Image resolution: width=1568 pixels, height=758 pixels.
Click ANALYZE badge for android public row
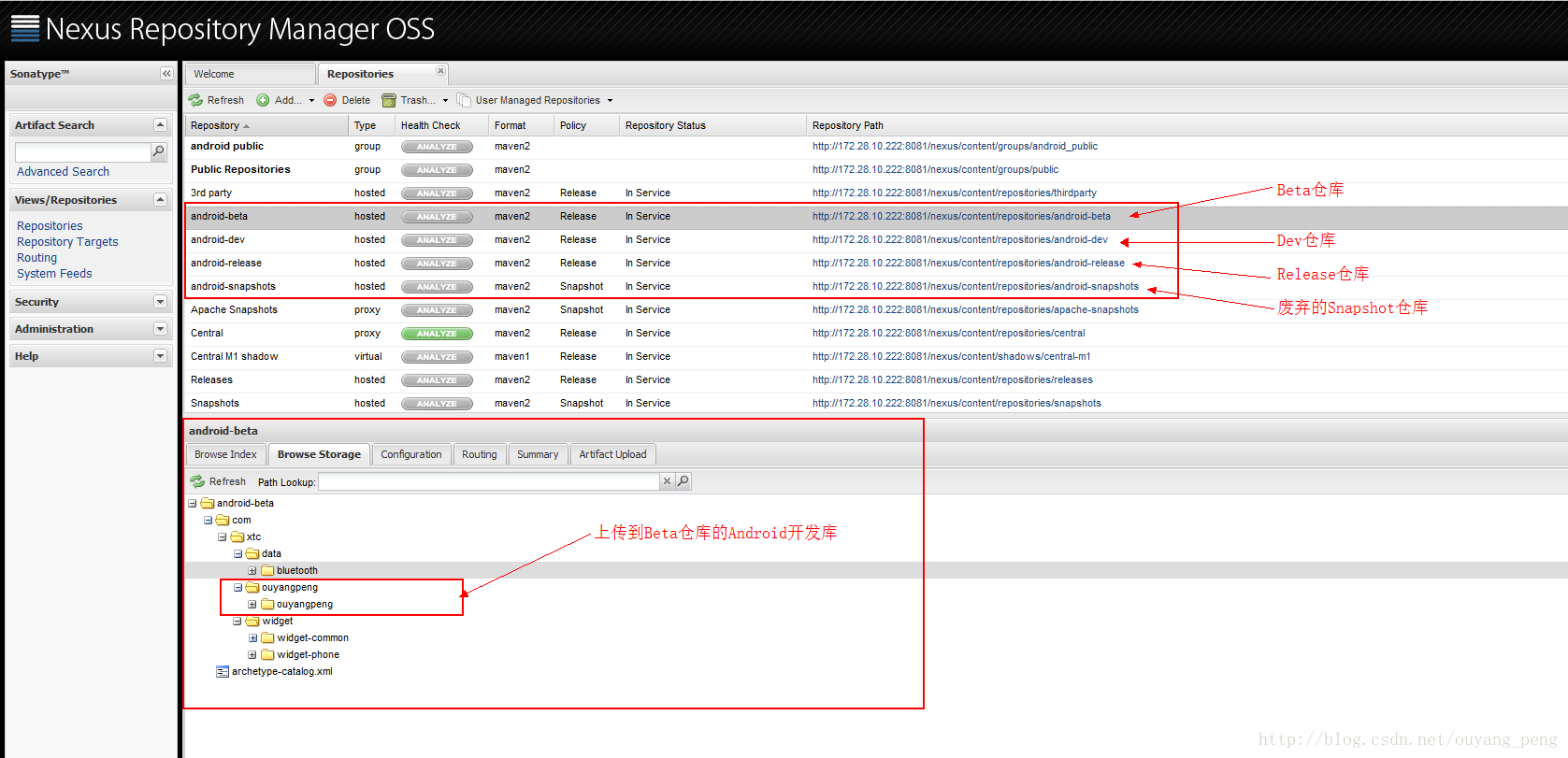pyautogui.click(x=437, y=147)
